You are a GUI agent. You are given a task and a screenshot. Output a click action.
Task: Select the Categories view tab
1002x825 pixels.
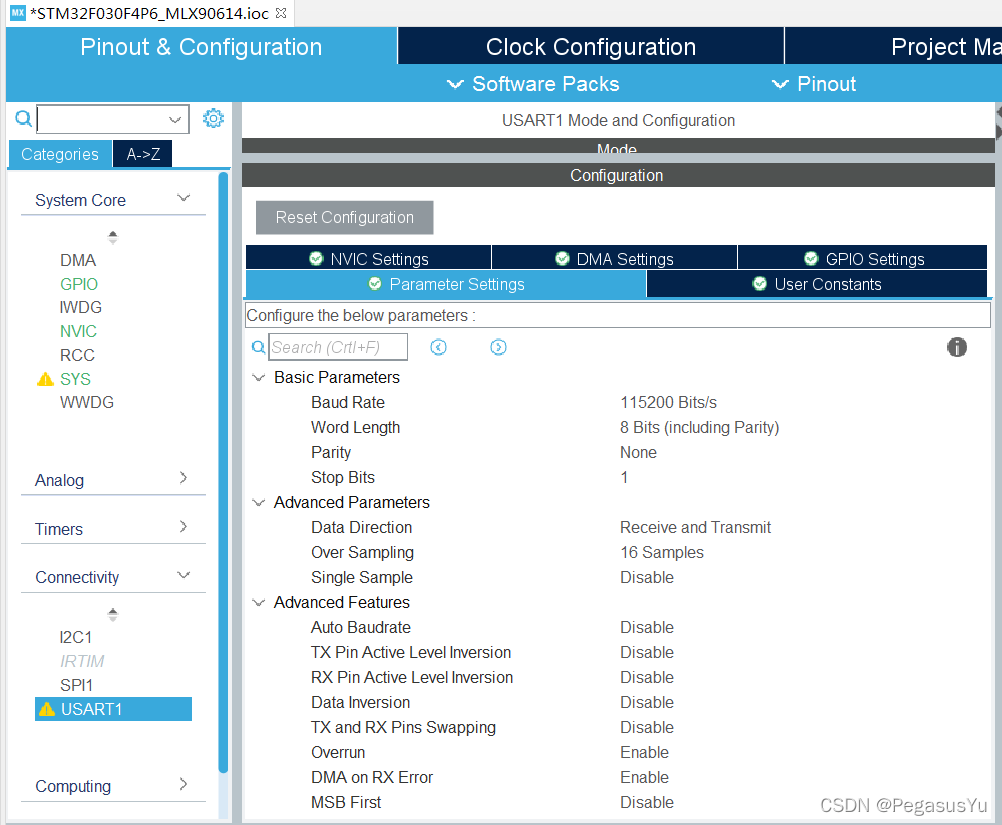point(60,154)
